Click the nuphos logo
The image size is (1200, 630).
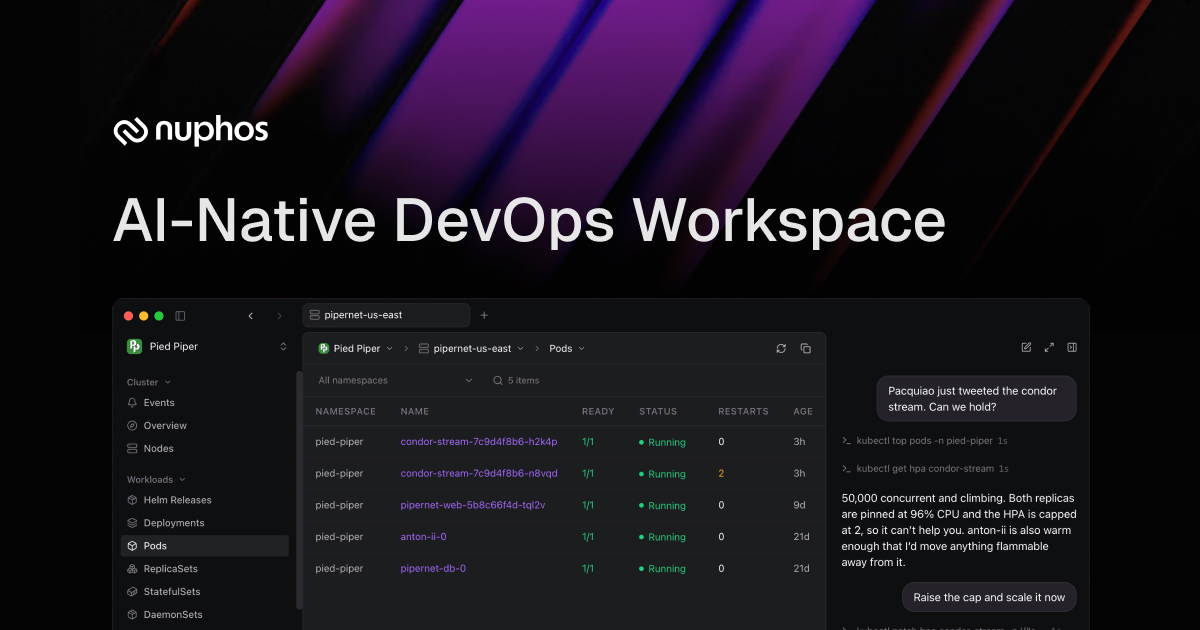click(x=190, y=131)
